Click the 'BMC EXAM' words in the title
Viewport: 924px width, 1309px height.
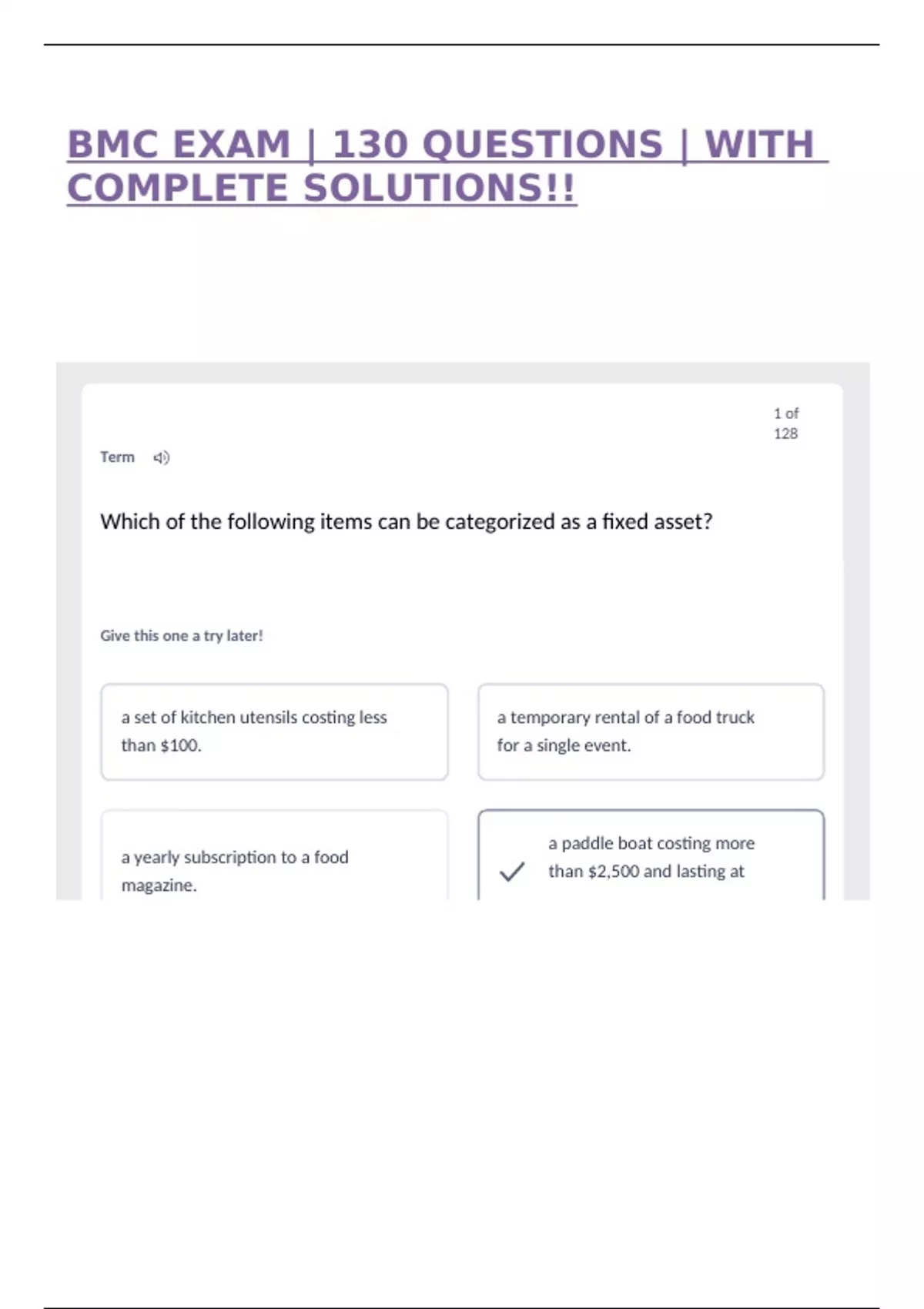coord(179,145)
